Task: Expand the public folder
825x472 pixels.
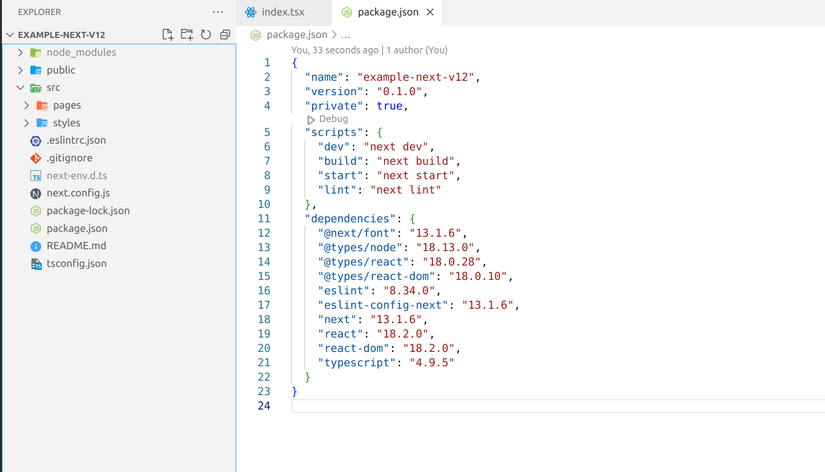Action: (x=20, y=70)
